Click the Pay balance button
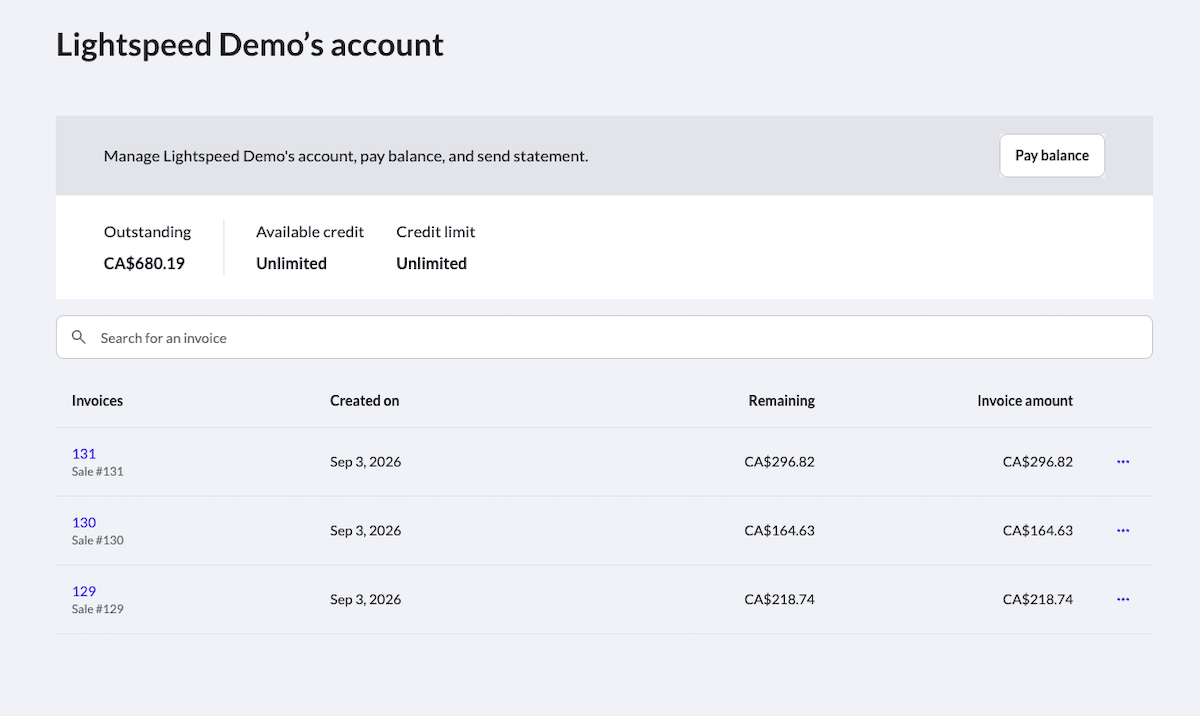The image size is (1200, 716). (x=1052, y=156)
